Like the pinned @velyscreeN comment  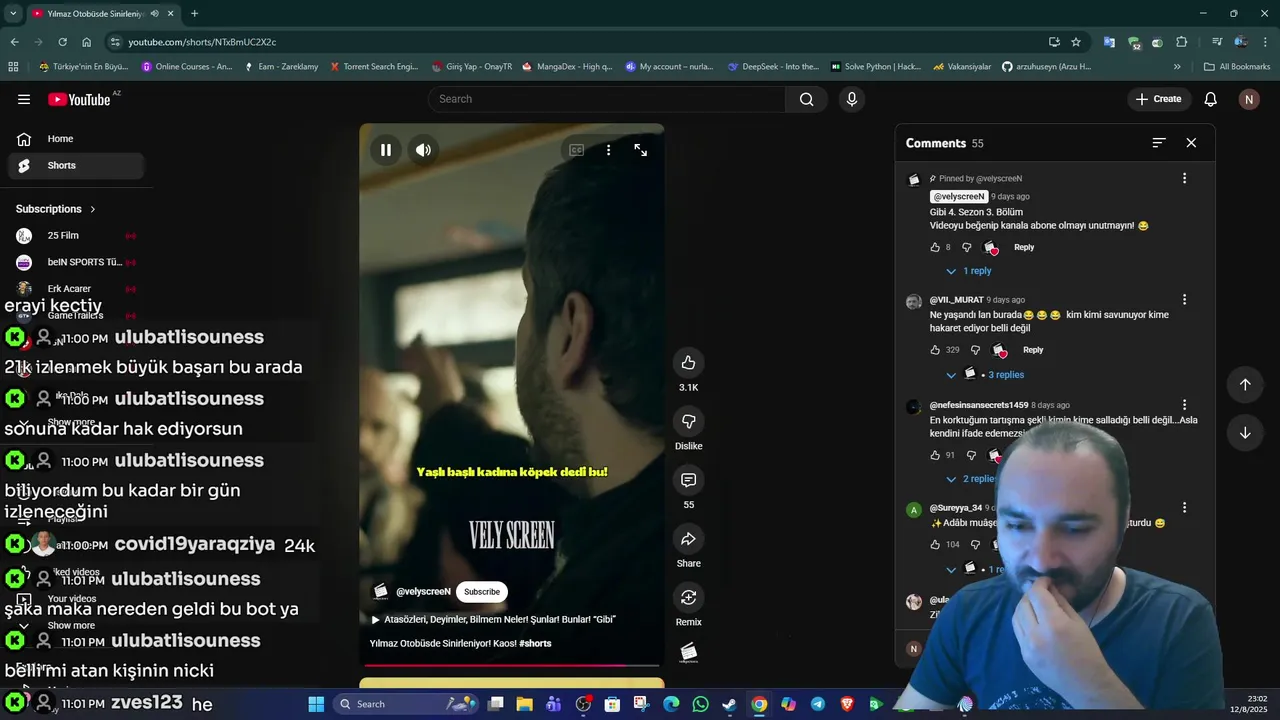[935, 247]
